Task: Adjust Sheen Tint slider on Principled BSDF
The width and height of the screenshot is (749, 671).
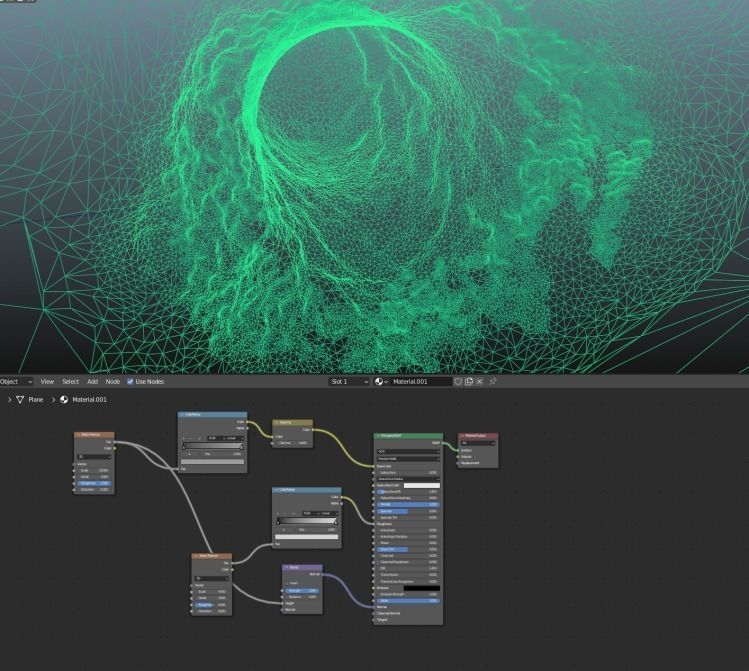Action: [x=408, y=549]
